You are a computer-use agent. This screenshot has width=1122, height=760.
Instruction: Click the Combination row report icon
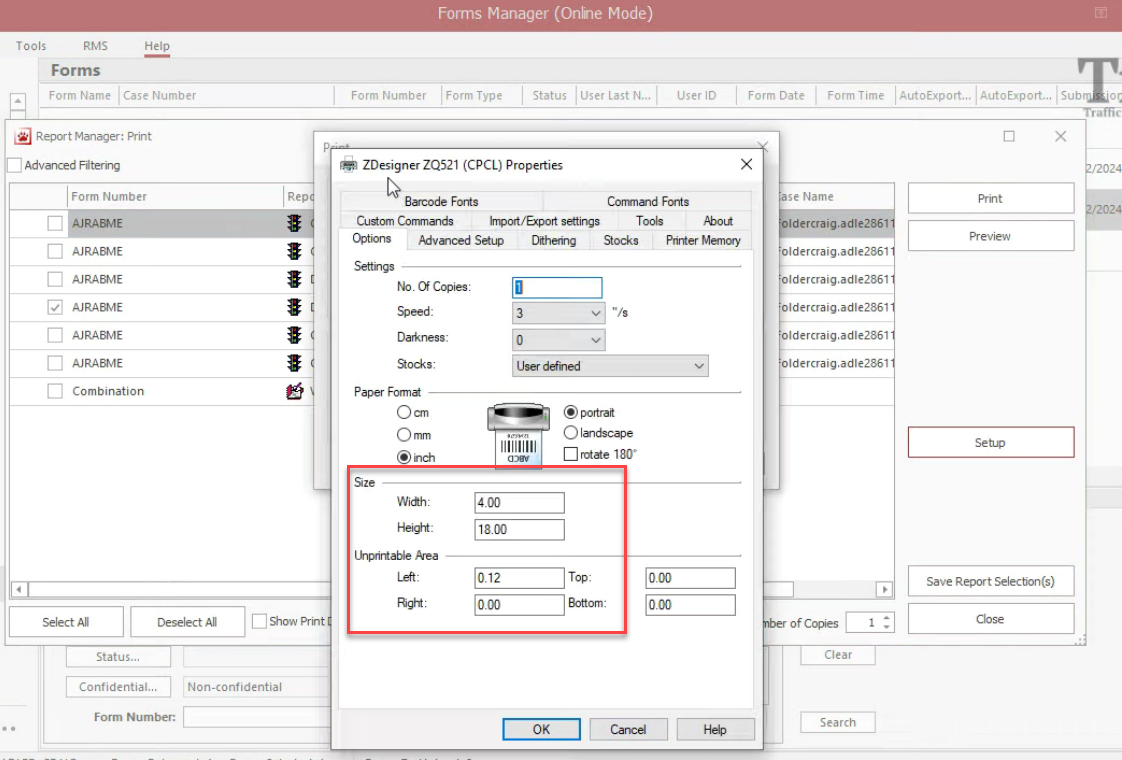(294, 391)
